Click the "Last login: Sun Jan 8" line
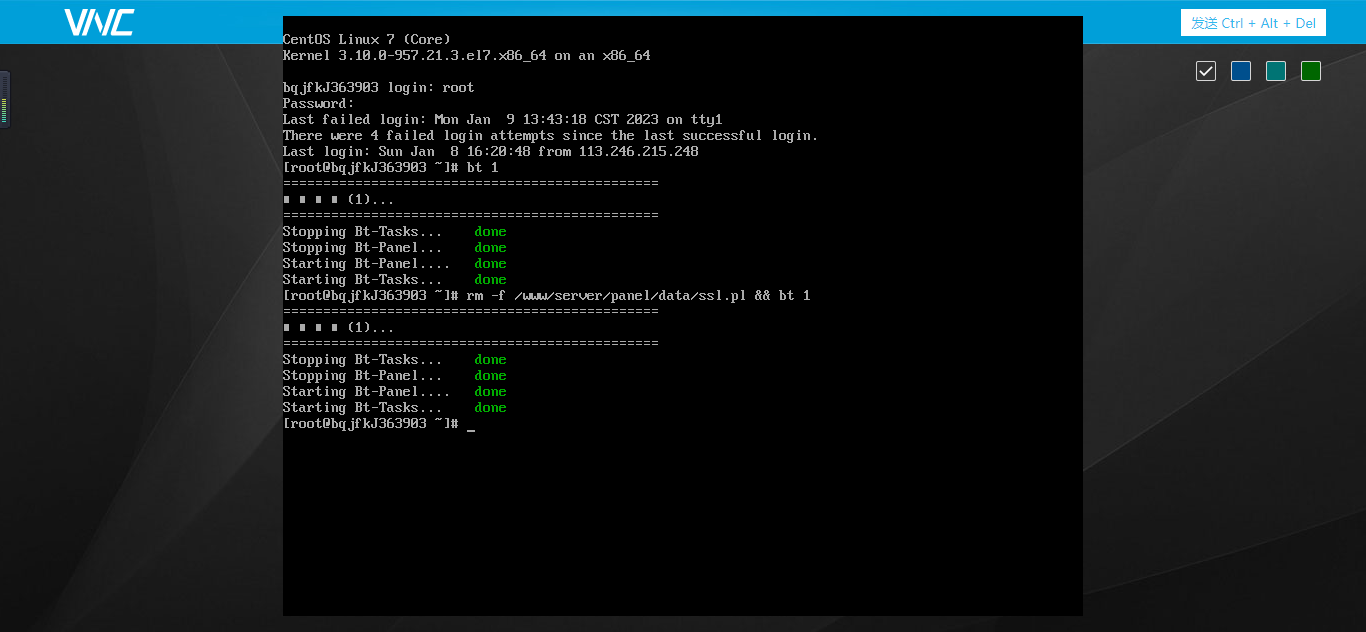The height and width of the screenshot is (632, 1366). pos(491,152)
